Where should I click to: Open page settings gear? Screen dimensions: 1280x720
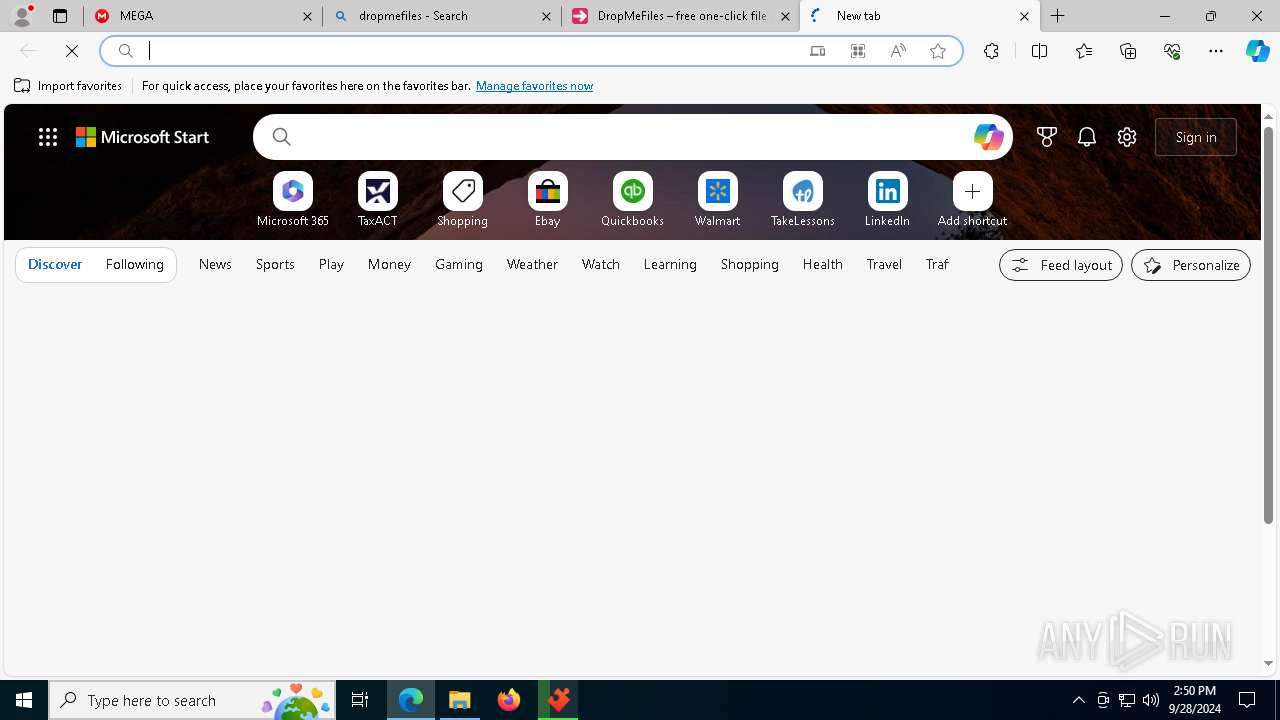(x=1127, y=137)
